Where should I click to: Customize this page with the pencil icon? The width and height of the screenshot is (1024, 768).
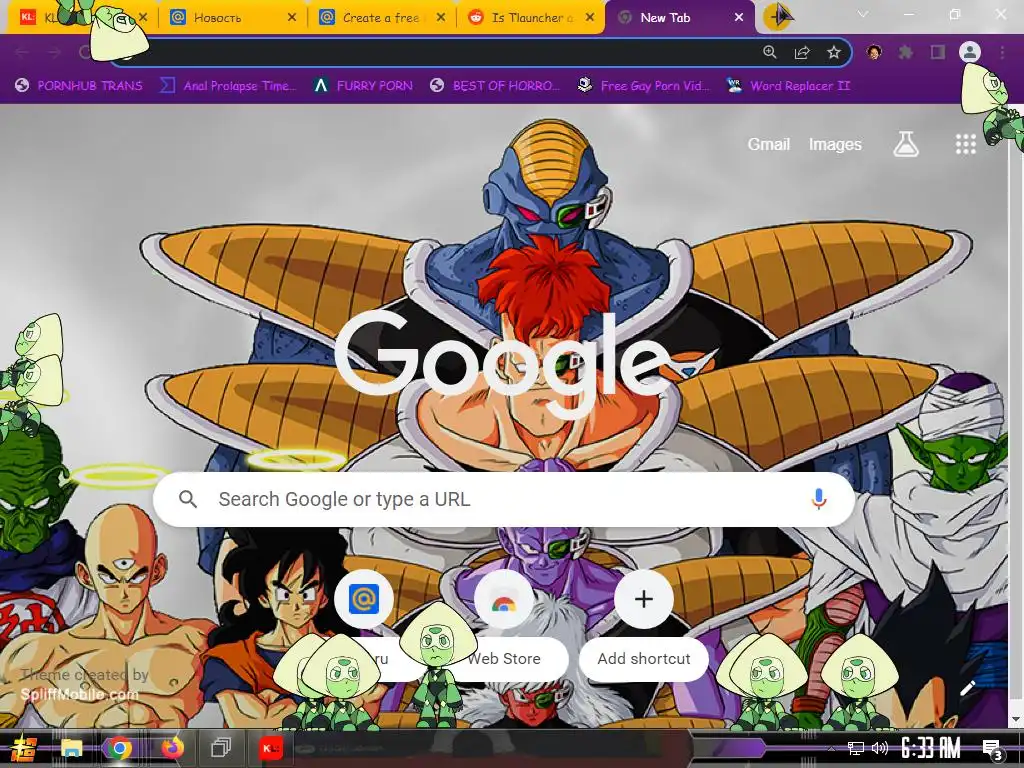pos(967,688)
